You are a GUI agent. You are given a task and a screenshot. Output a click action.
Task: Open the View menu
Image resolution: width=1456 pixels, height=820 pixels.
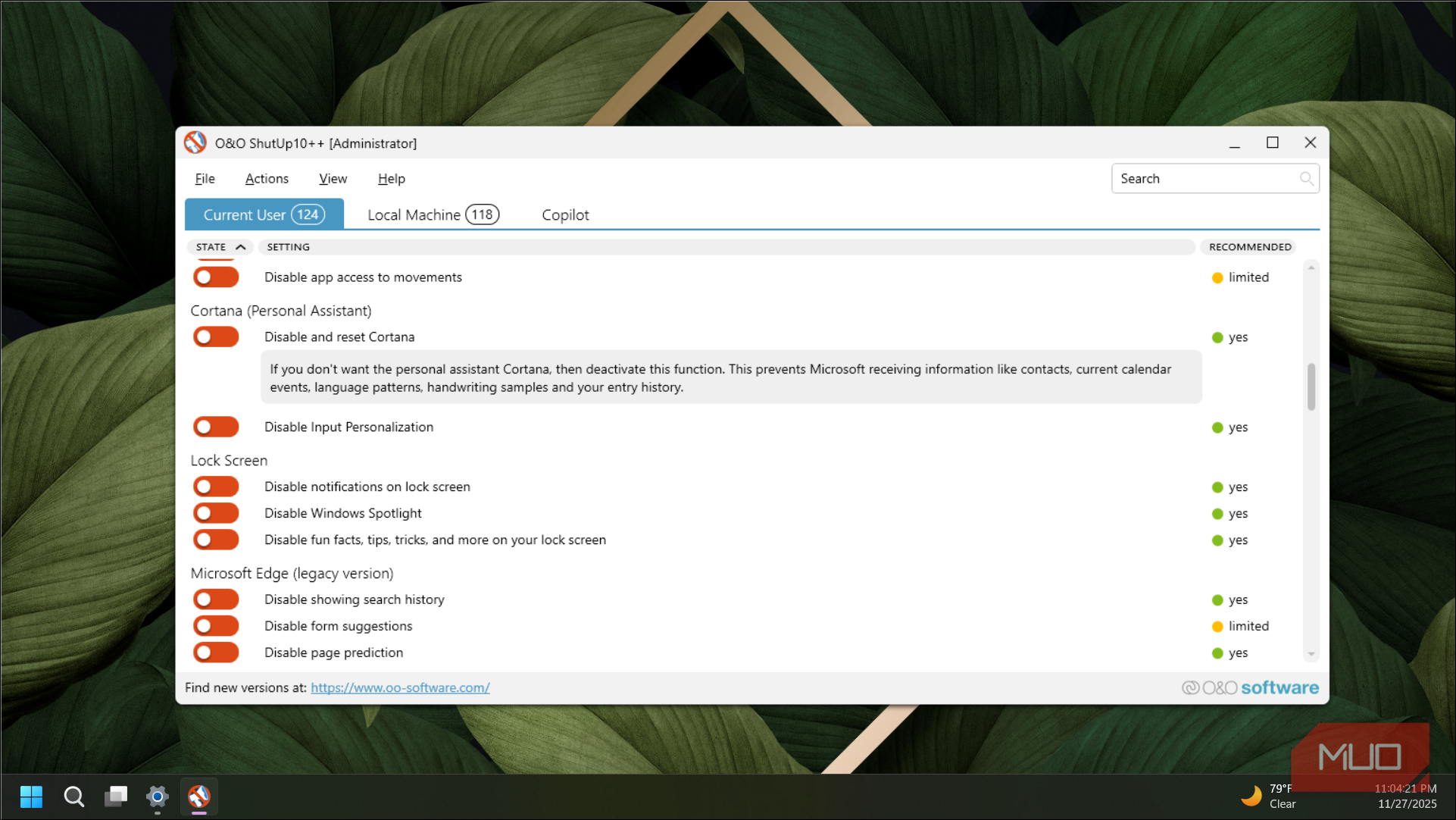point(333,179)
